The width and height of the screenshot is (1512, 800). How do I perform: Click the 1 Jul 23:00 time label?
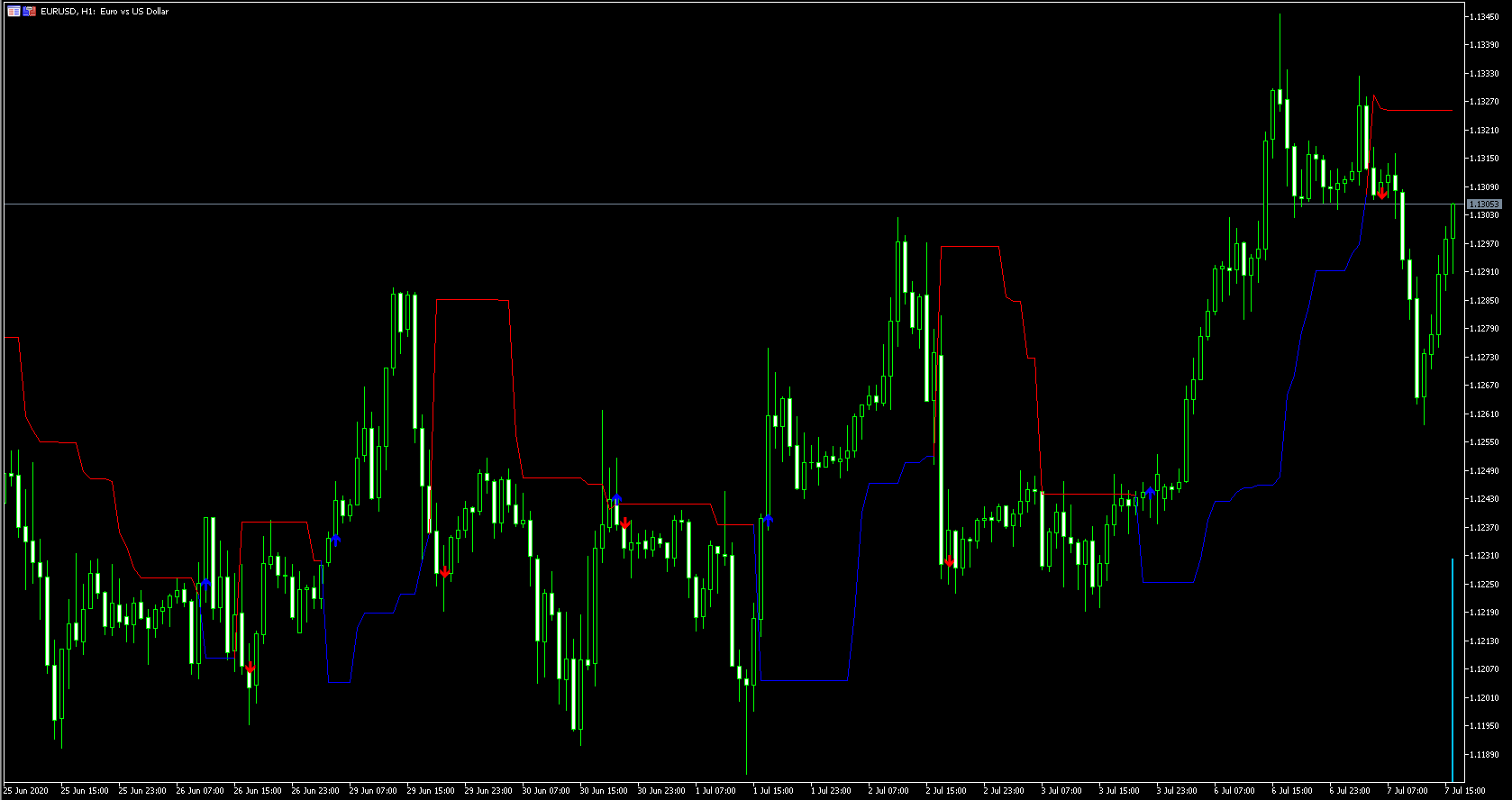(x=831, y=791)
